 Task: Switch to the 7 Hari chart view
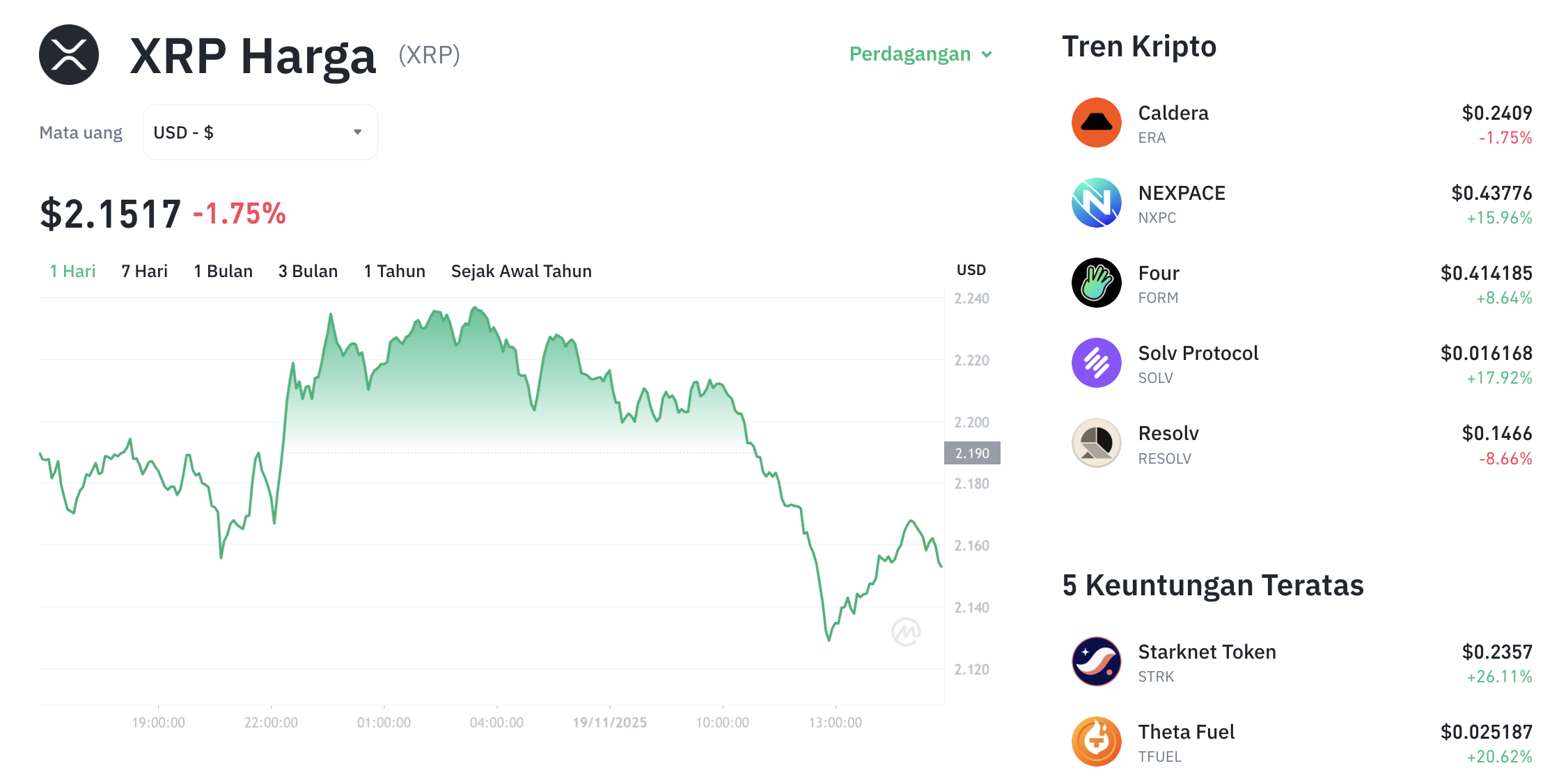click(x=143, y=271)
